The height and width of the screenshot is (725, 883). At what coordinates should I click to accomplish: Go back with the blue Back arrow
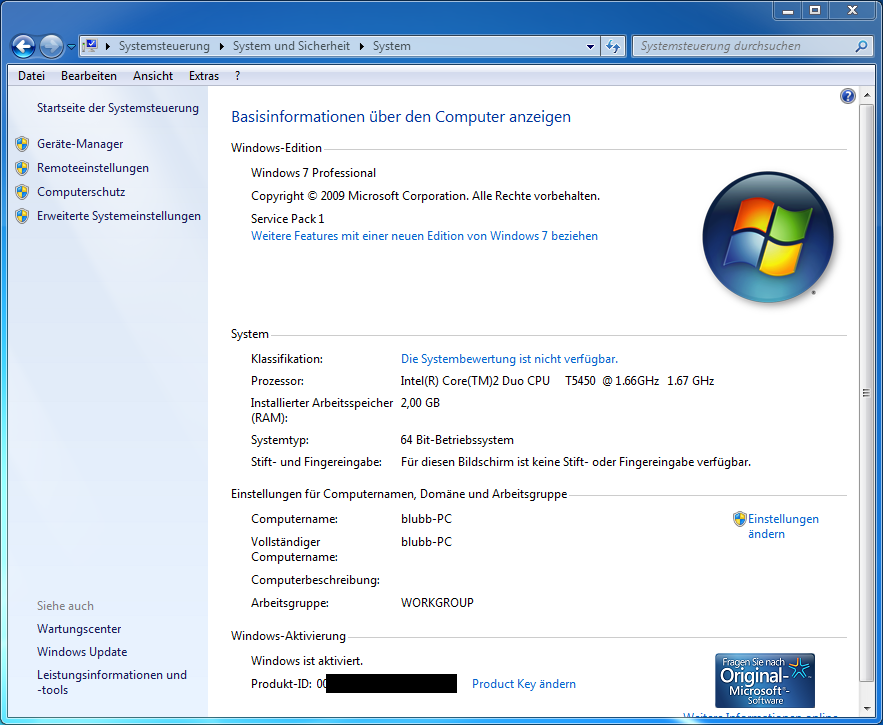23,46
